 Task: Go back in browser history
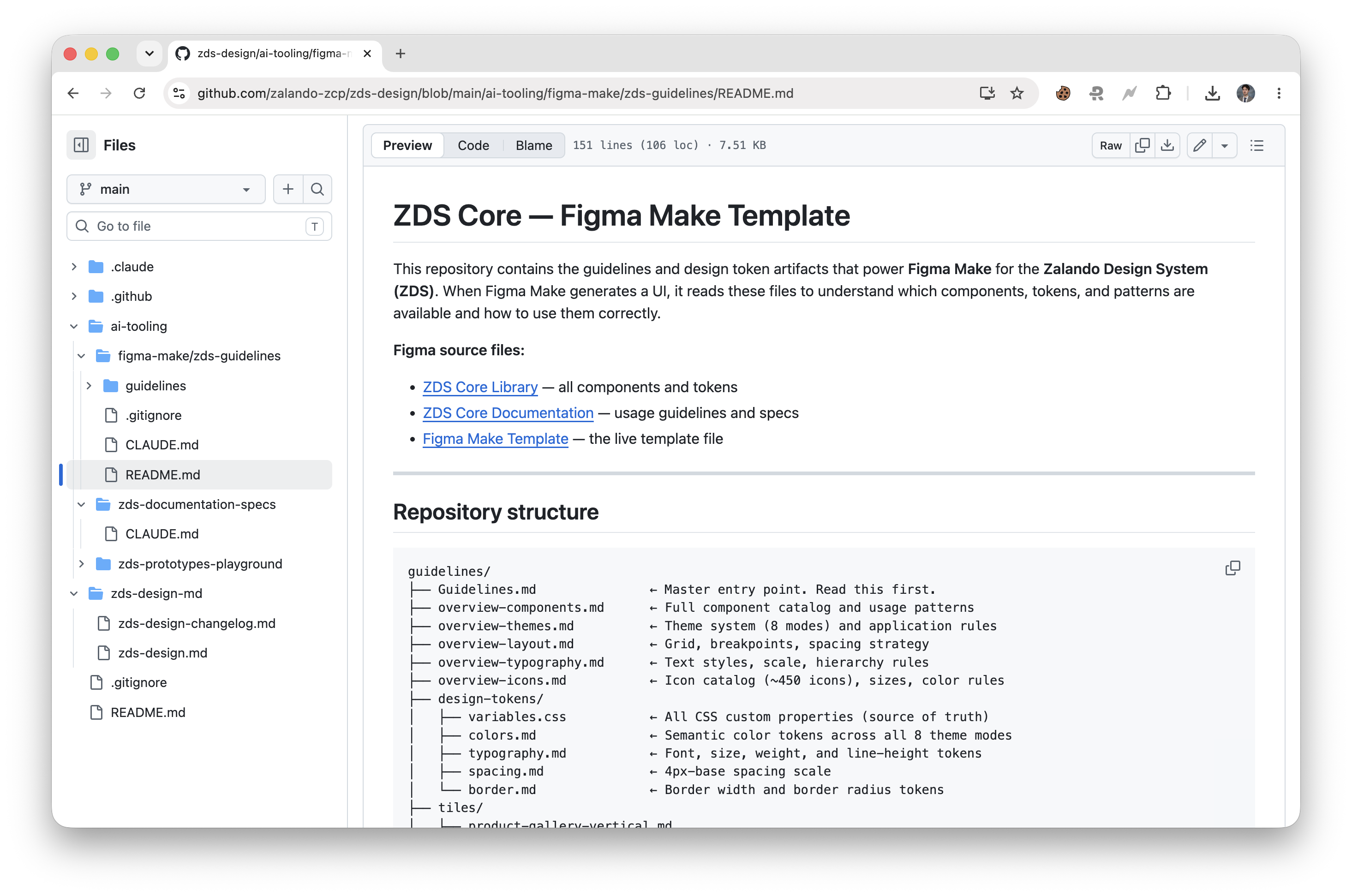(73, 93)
